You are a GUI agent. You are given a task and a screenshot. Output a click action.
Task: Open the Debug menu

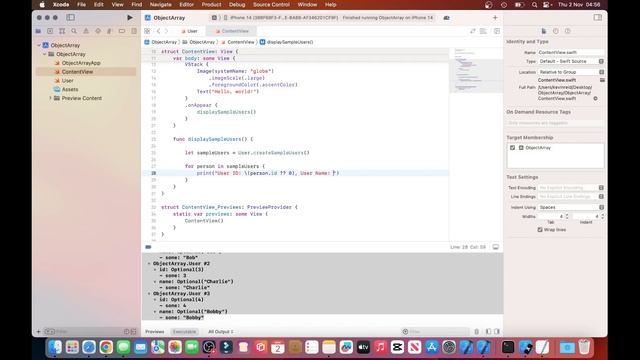237,4
